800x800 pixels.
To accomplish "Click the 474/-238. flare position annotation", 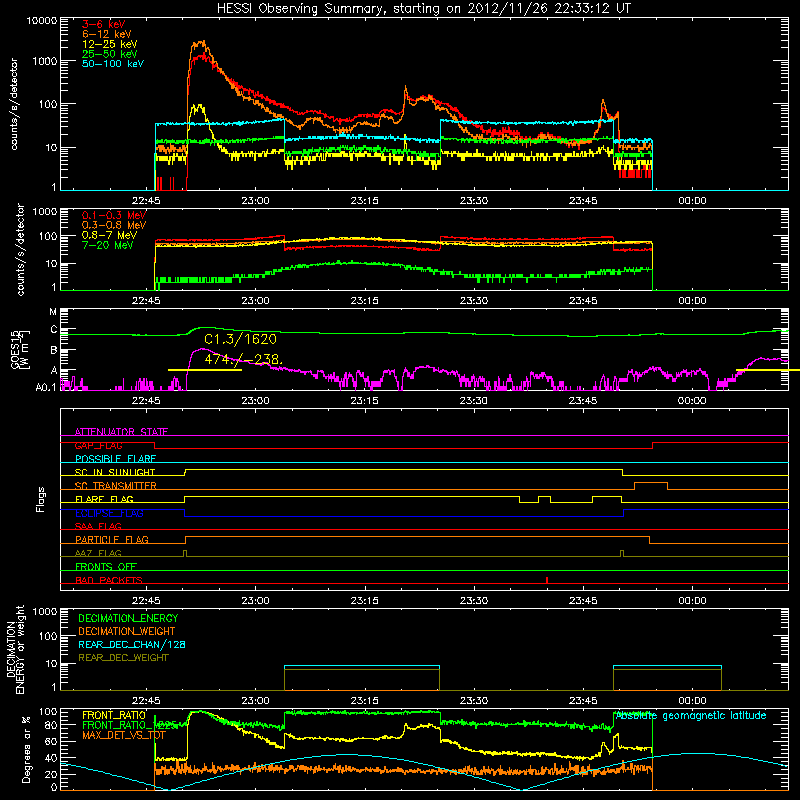I will point(243,359).
